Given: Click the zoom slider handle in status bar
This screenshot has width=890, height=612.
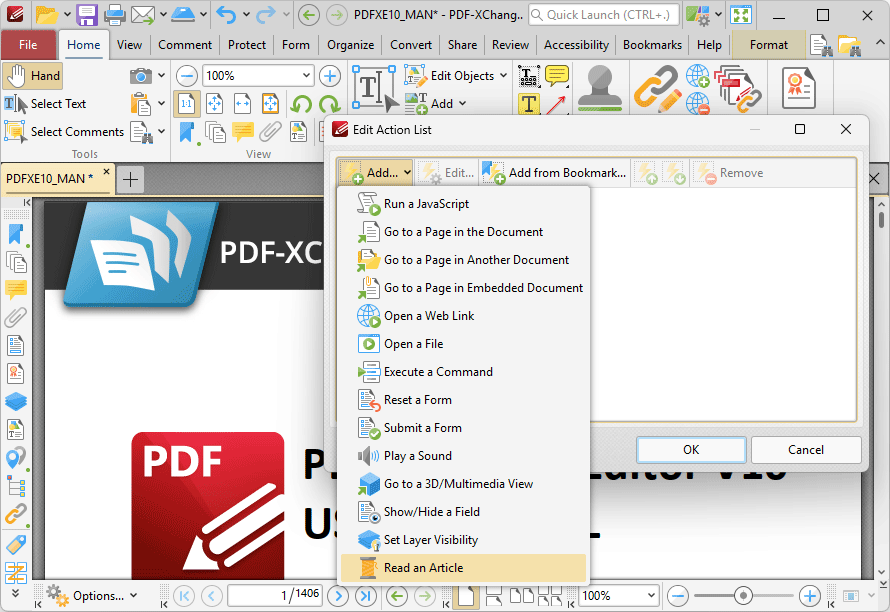Looking at the screenshot, I should click(x=743, y=596).
